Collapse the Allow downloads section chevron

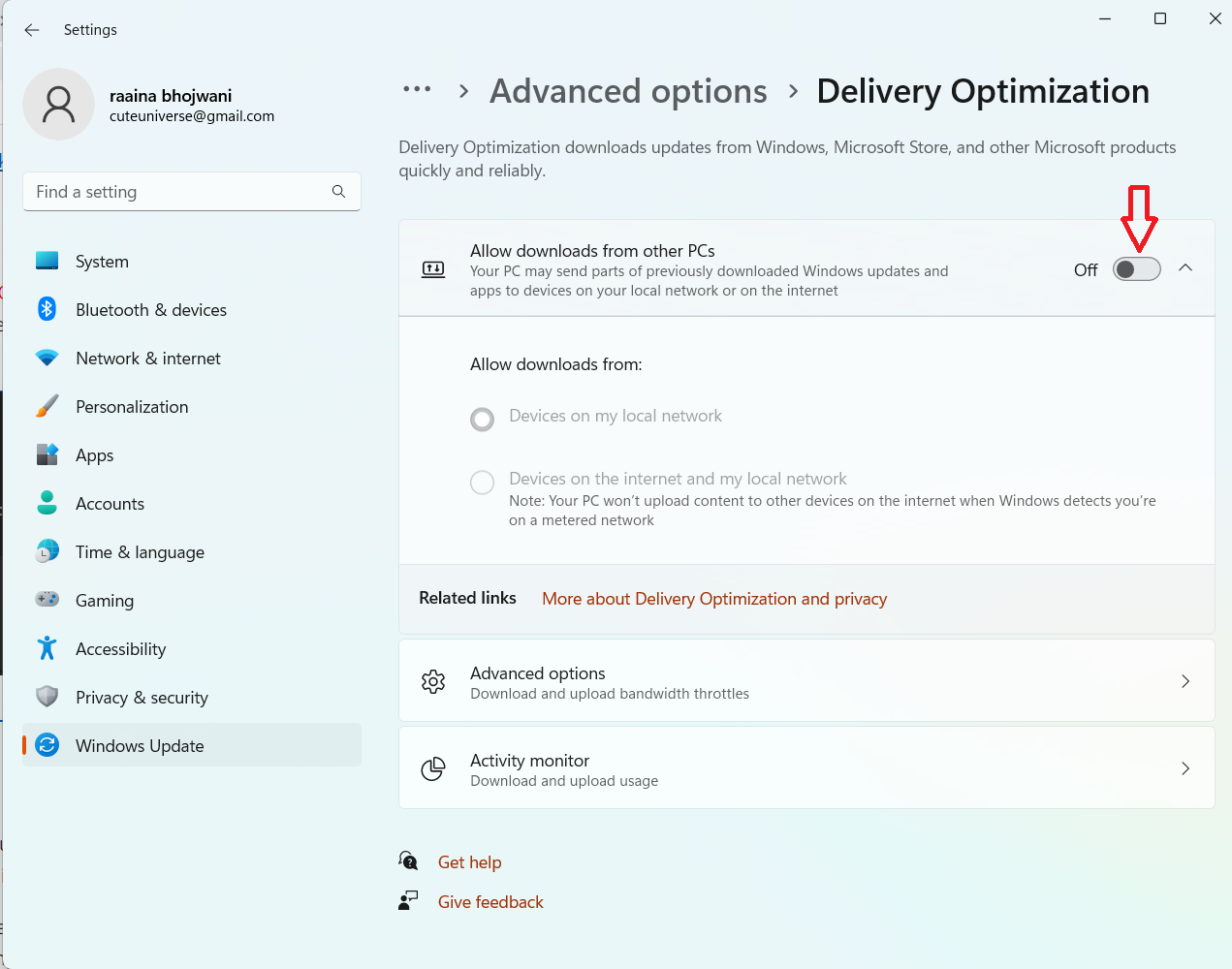1185,268
